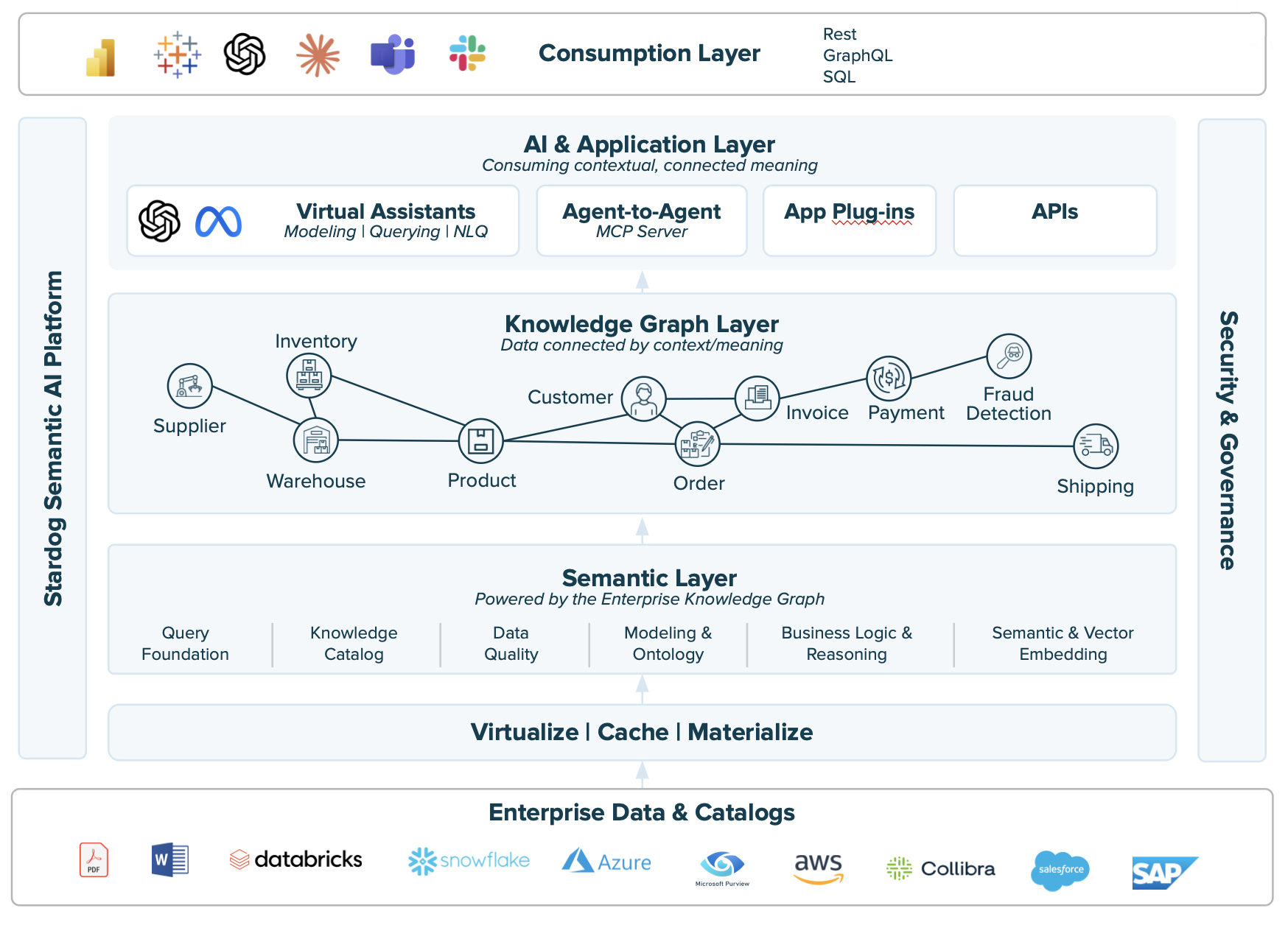Click the Shipping truck node icon

[1096, 446]
